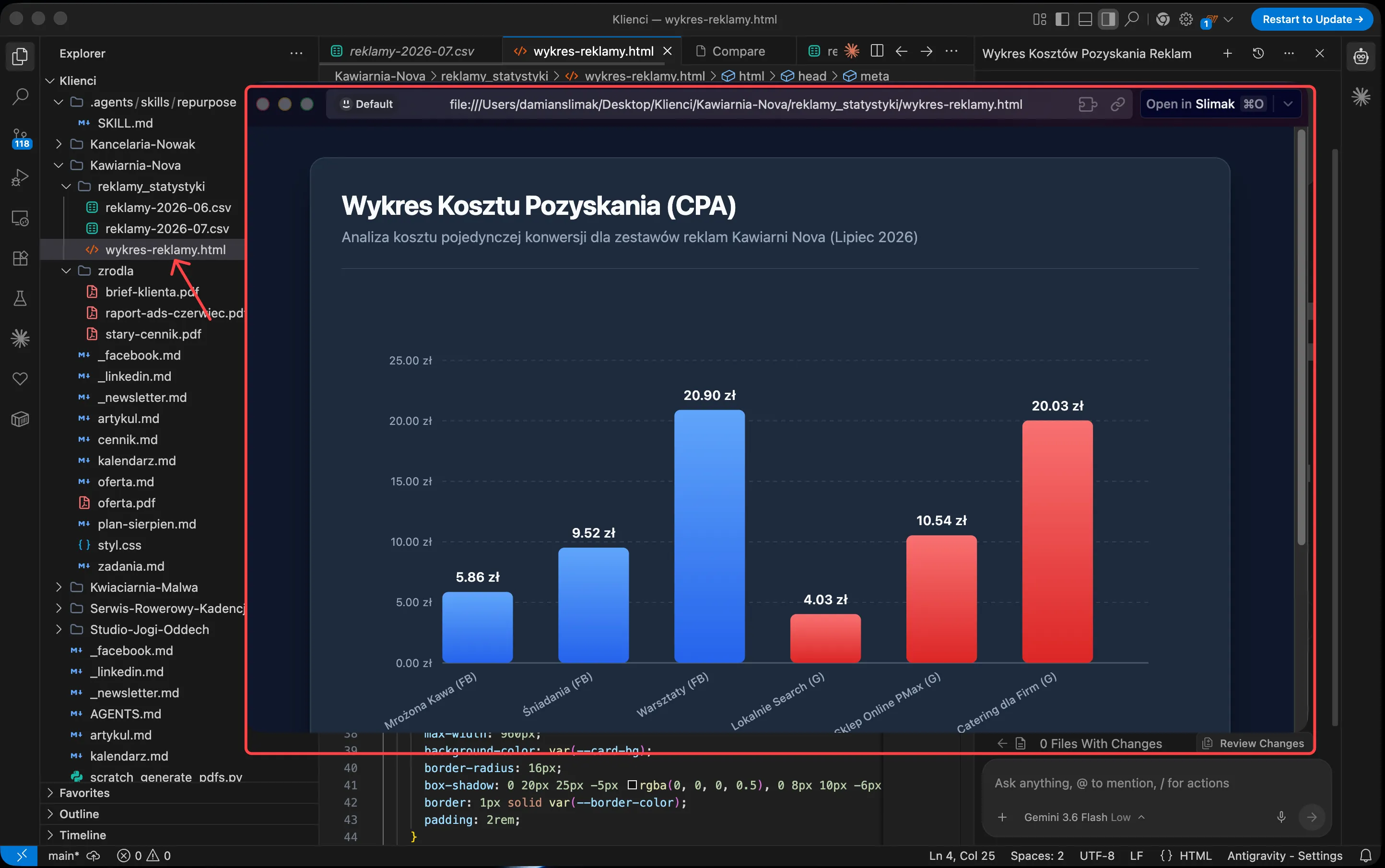Open the Extensions view

[20, 258]
